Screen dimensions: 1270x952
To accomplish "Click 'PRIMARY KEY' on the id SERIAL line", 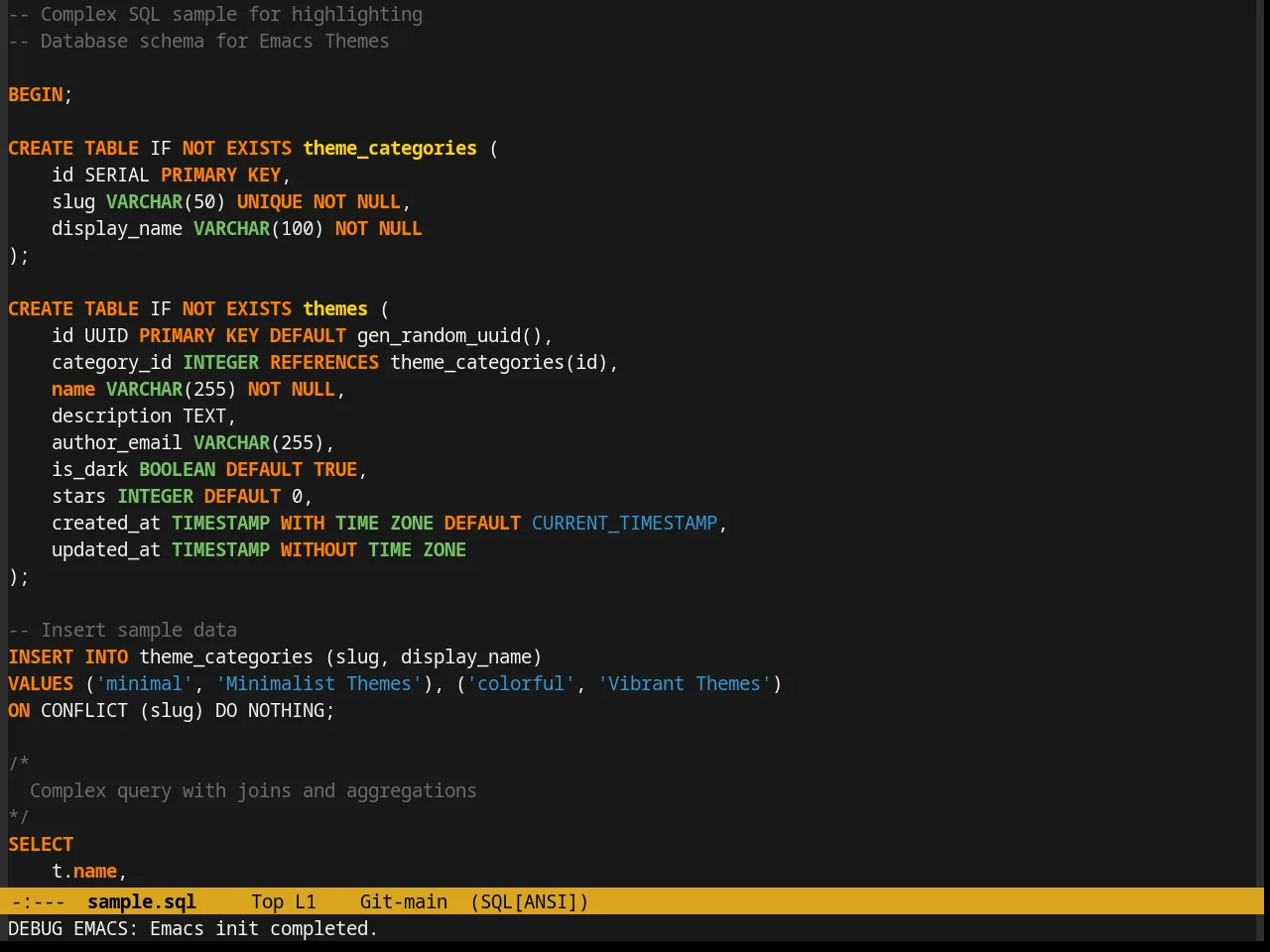I will [x=220, y=175].
